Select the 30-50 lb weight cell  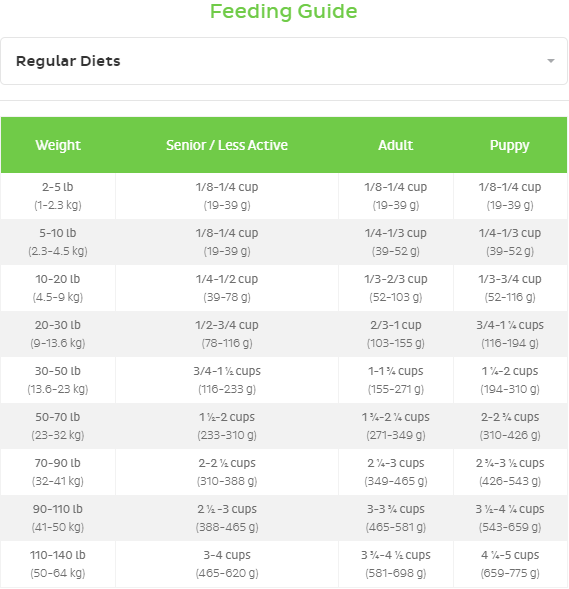coord(58,380)
